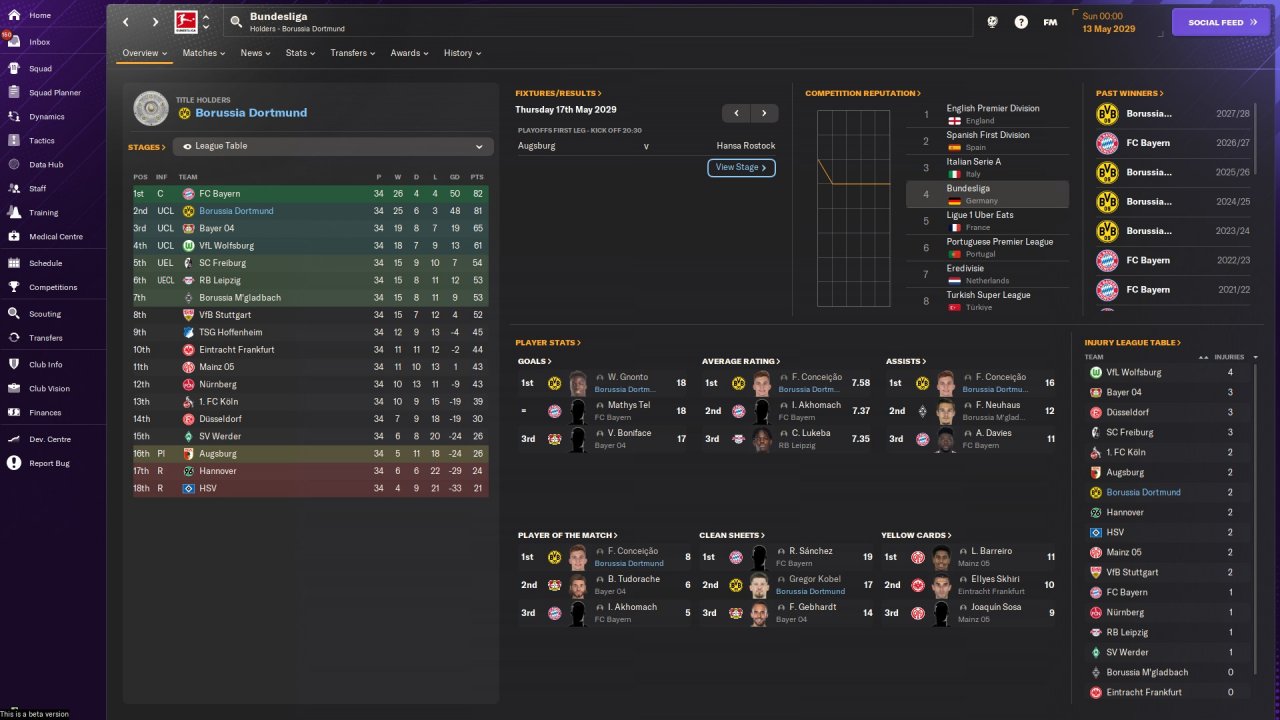Image resolution: width=1280 pixels, height=720 pixels.
Task: Open the Competition Reputation link
Action: (x=863, y=93)
